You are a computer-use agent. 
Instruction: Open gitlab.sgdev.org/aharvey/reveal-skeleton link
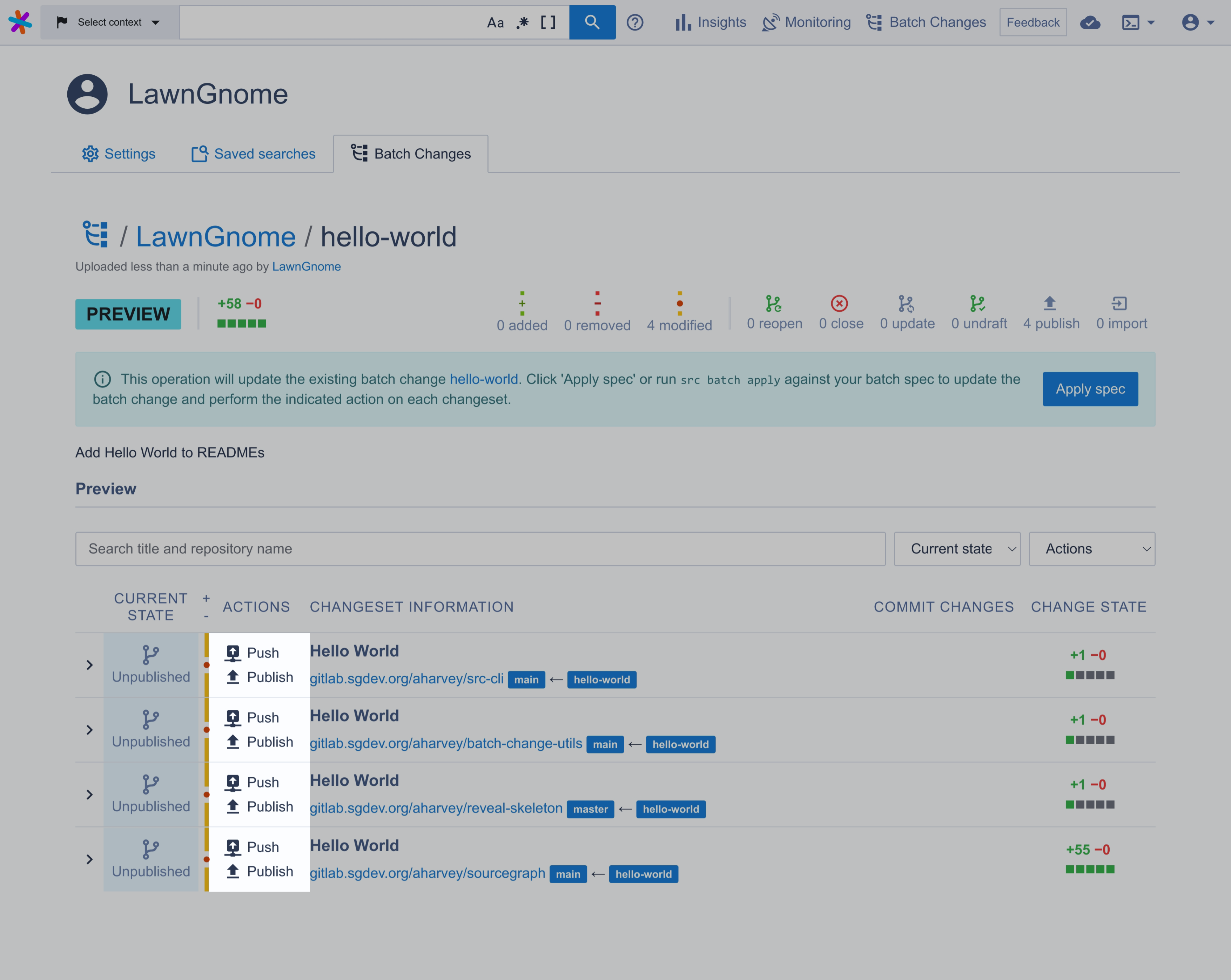[436, 808]
